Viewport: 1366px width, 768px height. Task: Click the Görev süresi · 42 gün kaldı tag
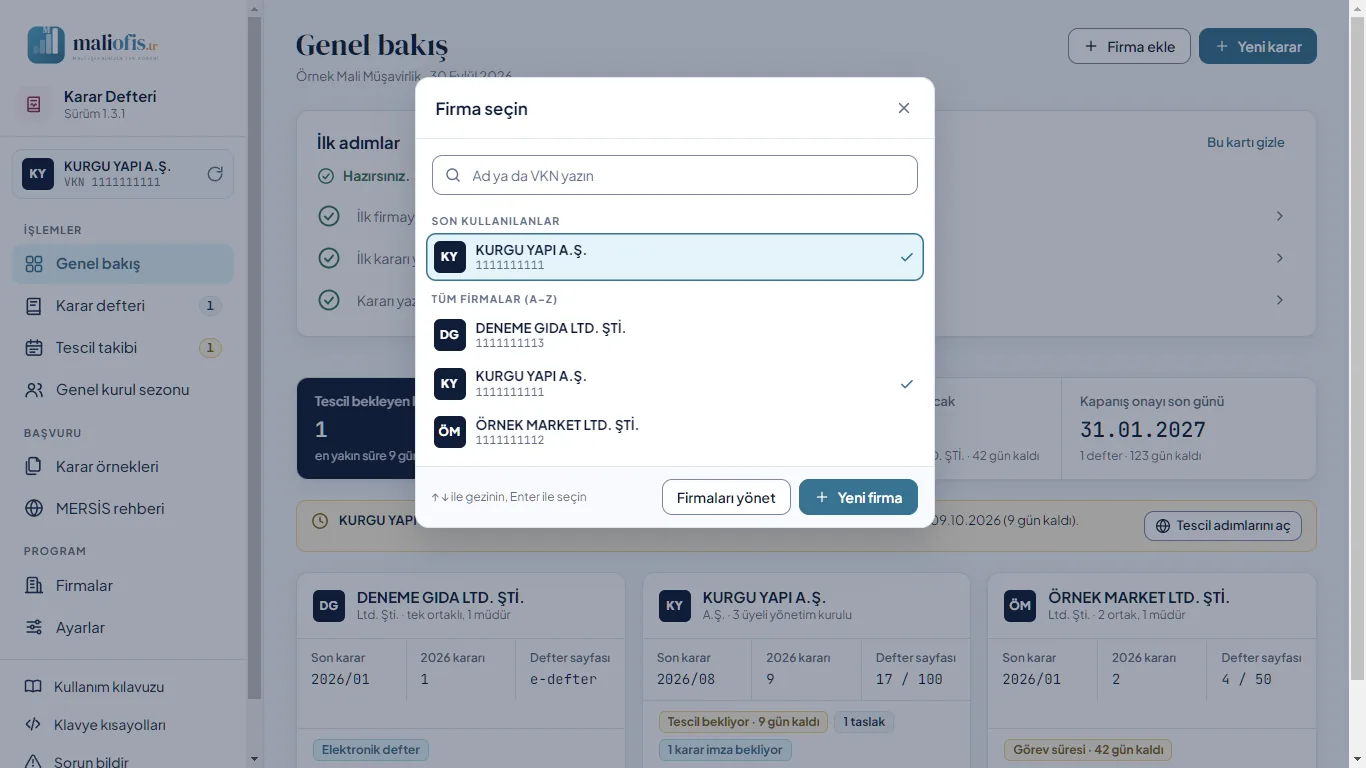tap(1088, 749)
